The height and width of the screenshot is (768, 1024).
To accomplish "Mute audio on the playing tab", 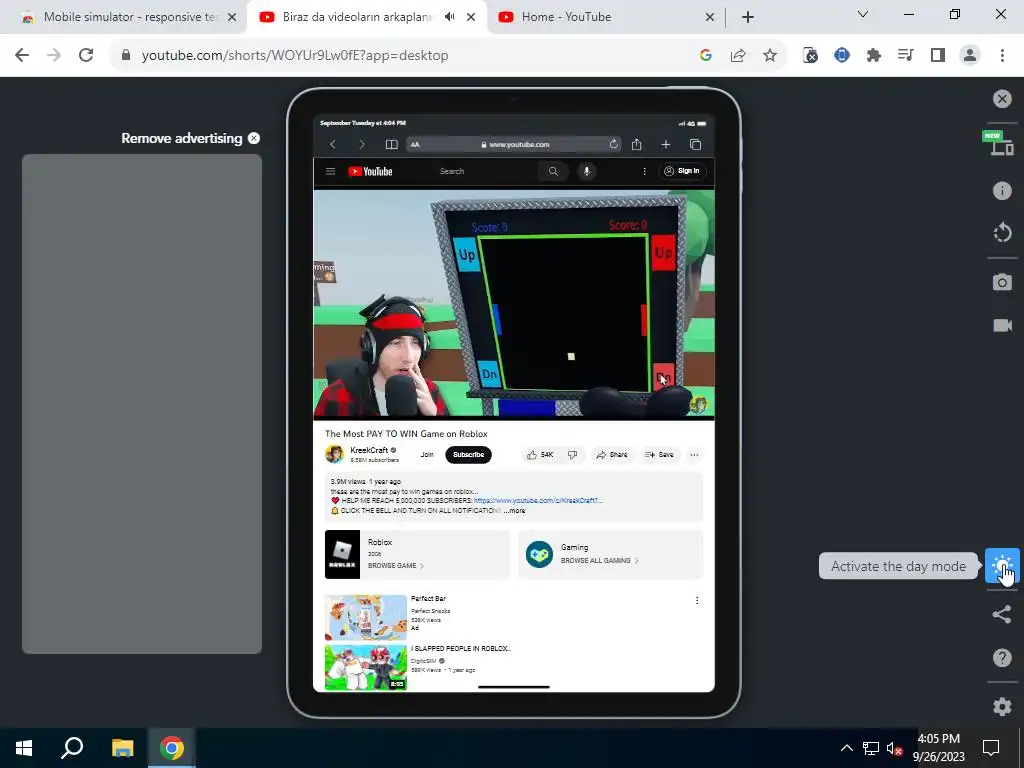I will click(449, 17).
